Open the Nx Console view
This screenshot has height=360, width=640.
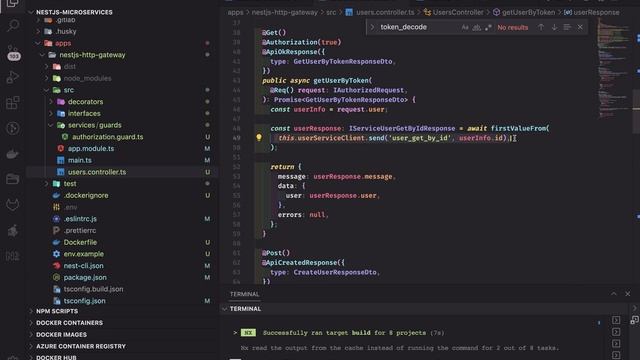coord(13,256)
